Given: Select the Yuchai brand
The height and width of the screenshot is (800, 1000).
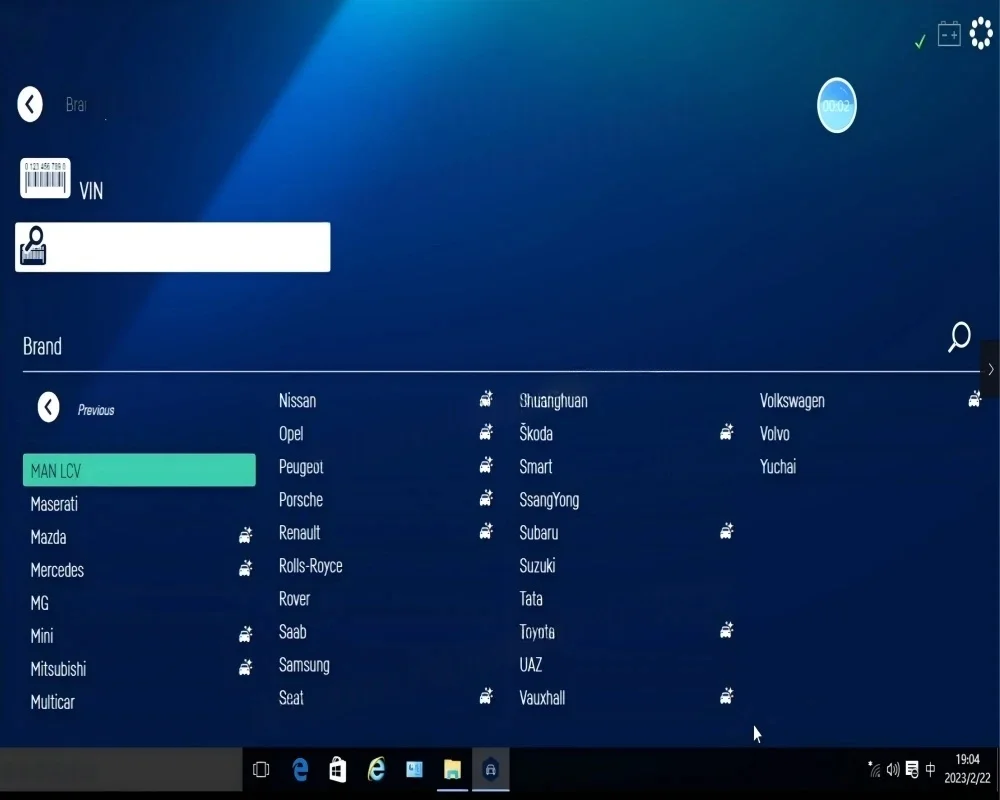Looking at the screenshot, I should coord(778,467).
